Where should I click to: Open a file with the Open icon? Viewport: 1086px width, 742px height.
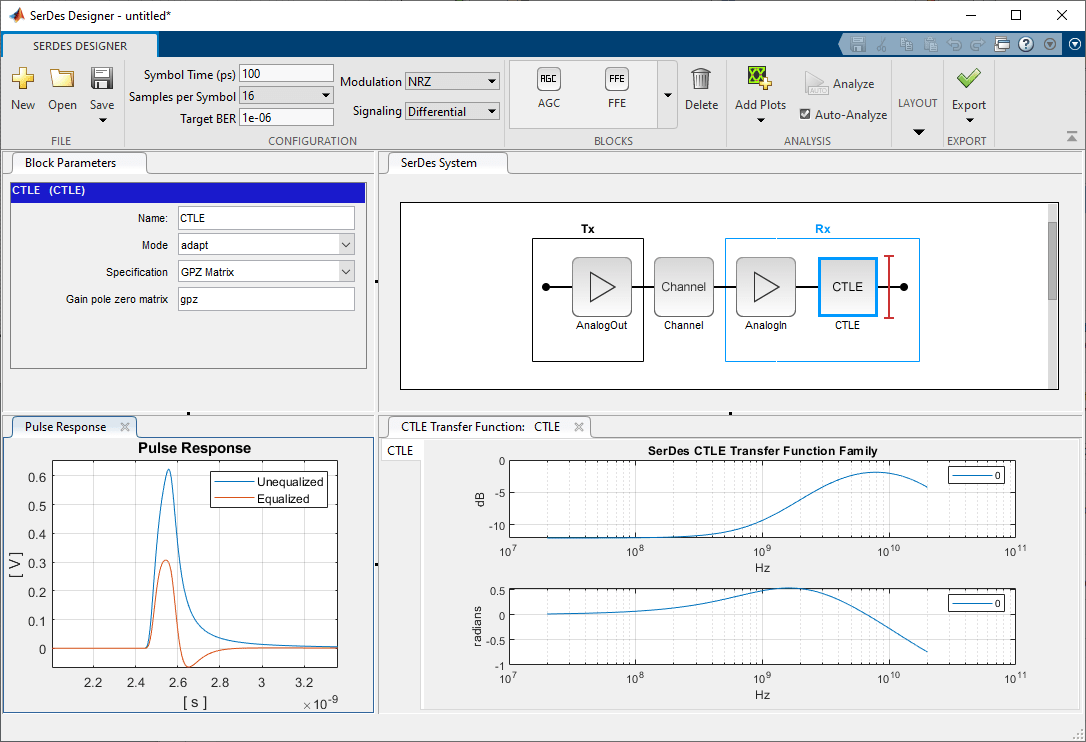click(62, 78)
